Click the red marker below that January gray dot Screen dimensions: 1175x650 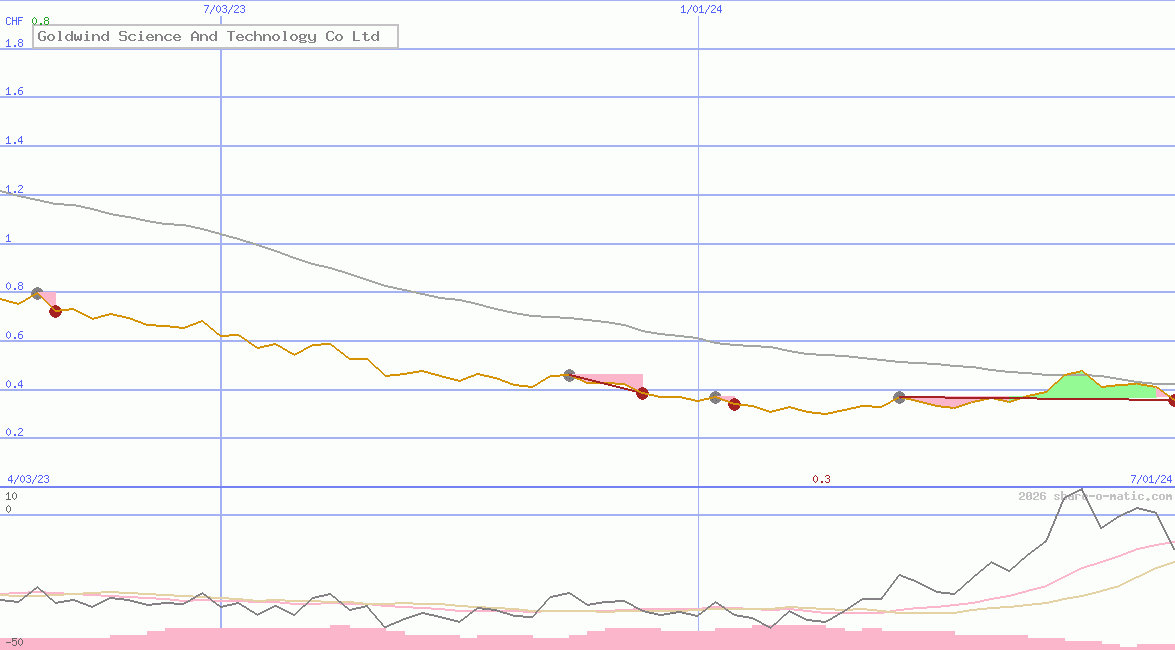[x=734, y=405]
